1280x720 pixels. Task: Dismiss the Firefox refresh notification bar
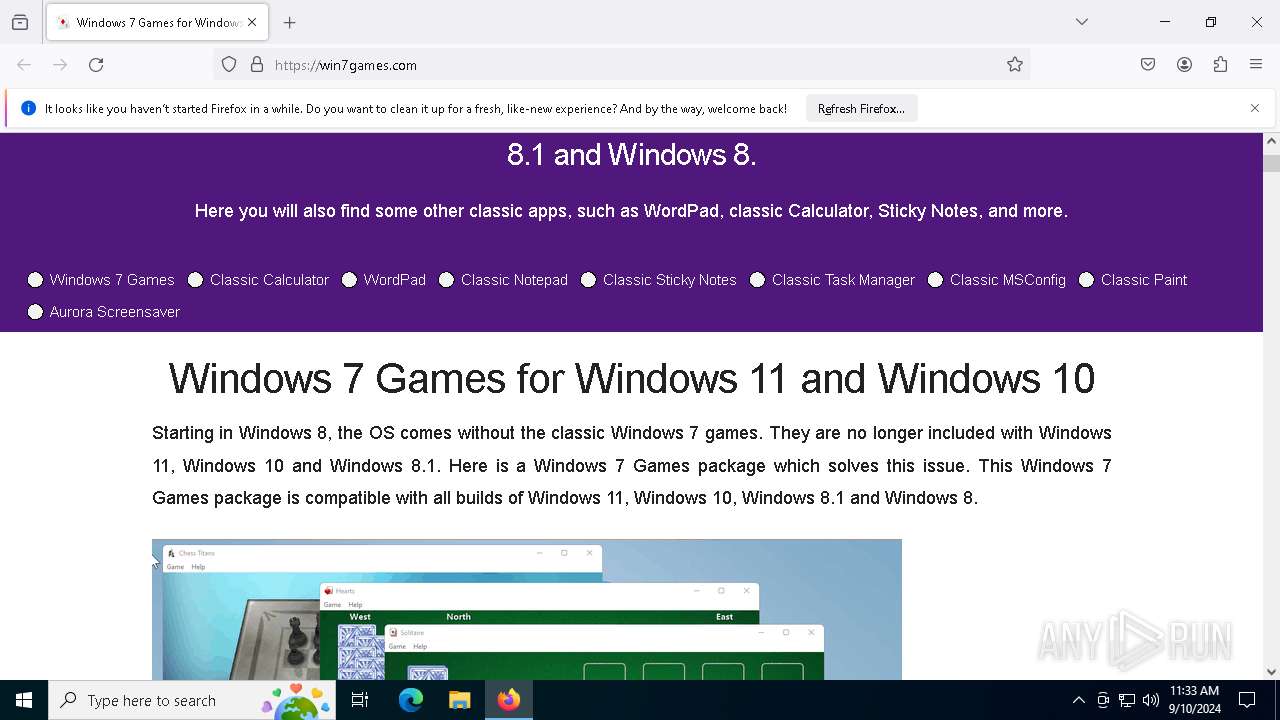tap(1255, 108)
